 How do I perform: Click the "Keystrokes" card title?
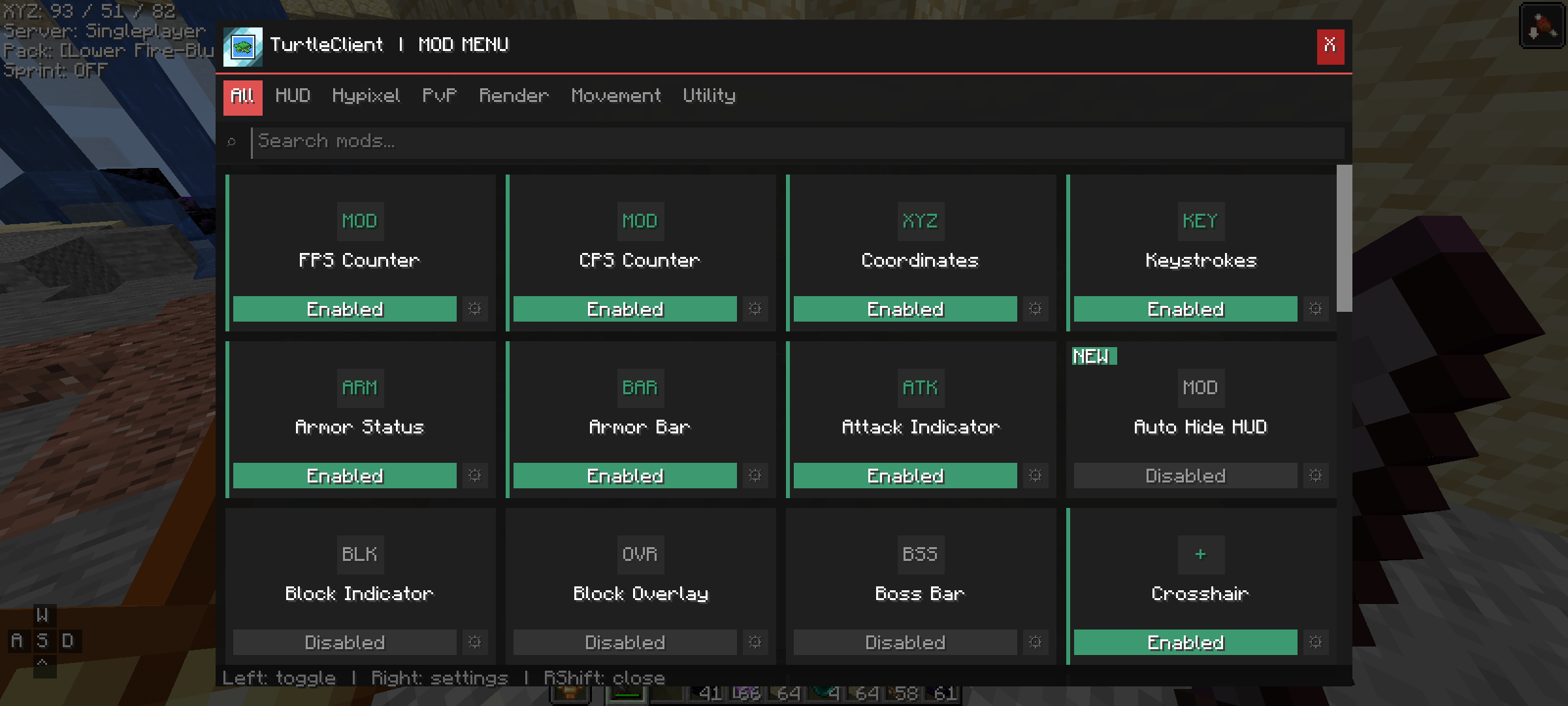pyautogui.click(x=1201, y=261)
